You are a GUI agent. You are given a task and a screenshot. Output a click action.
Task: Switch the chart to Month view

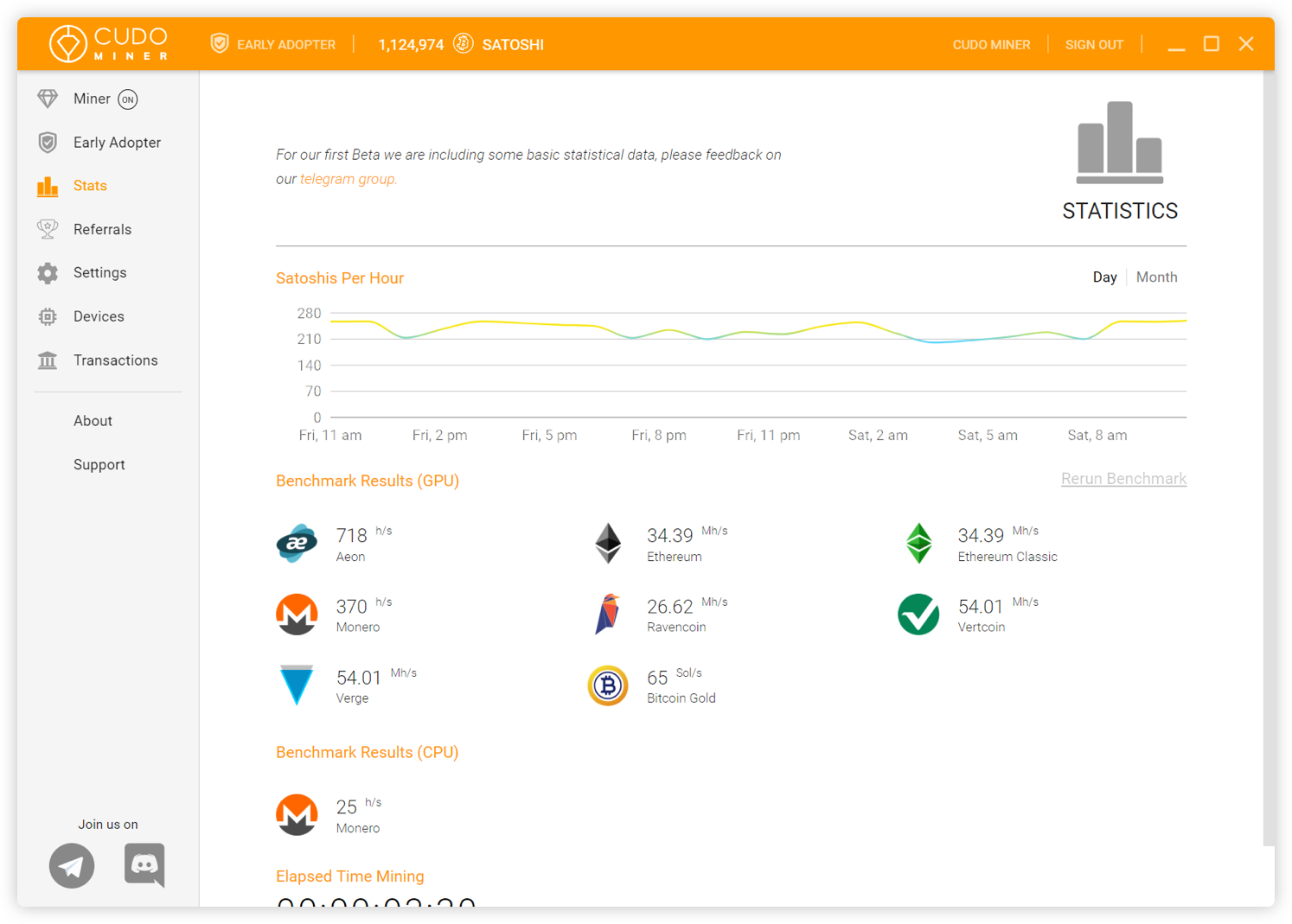click(1157, 277)
